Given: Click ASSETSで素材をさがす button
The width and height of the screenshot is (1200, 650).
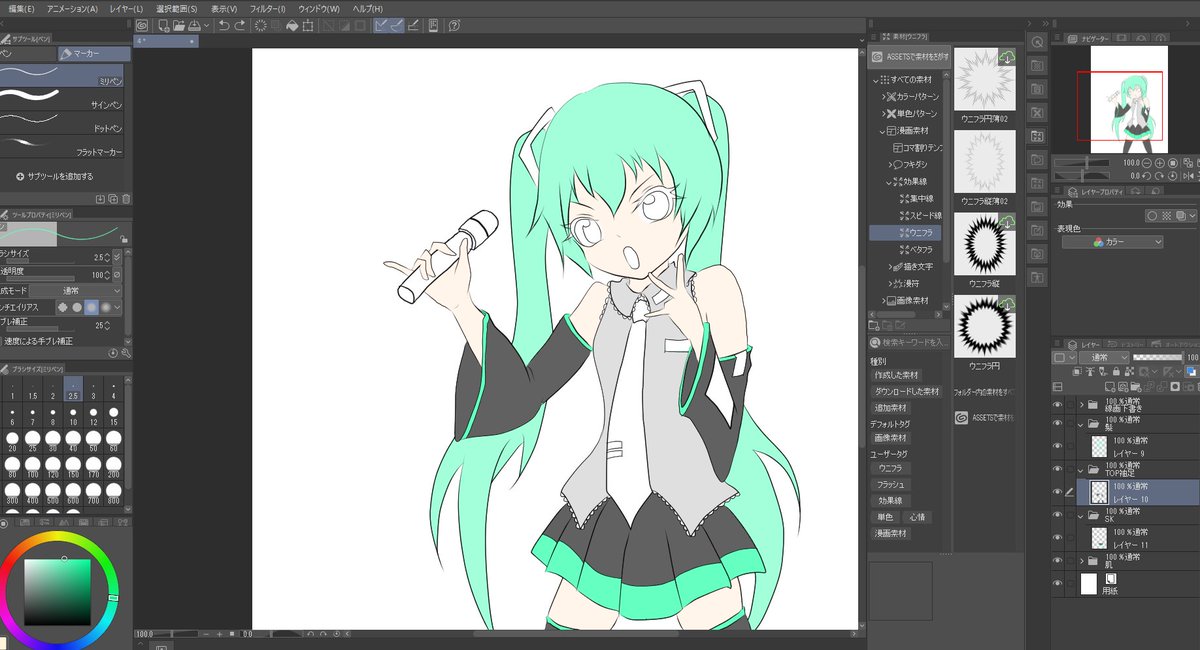Looking at the screenshot, I should (908, 57).
